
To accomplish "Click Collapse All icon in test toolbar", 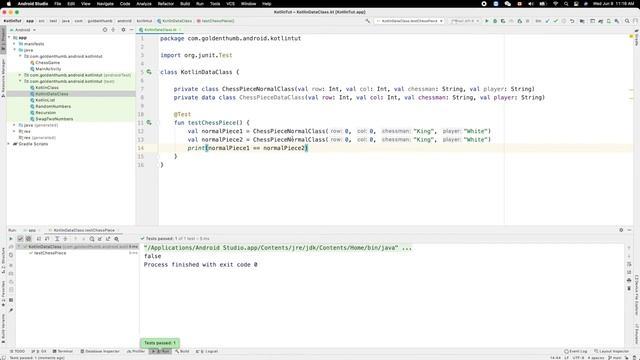I will tap(65, 239).
